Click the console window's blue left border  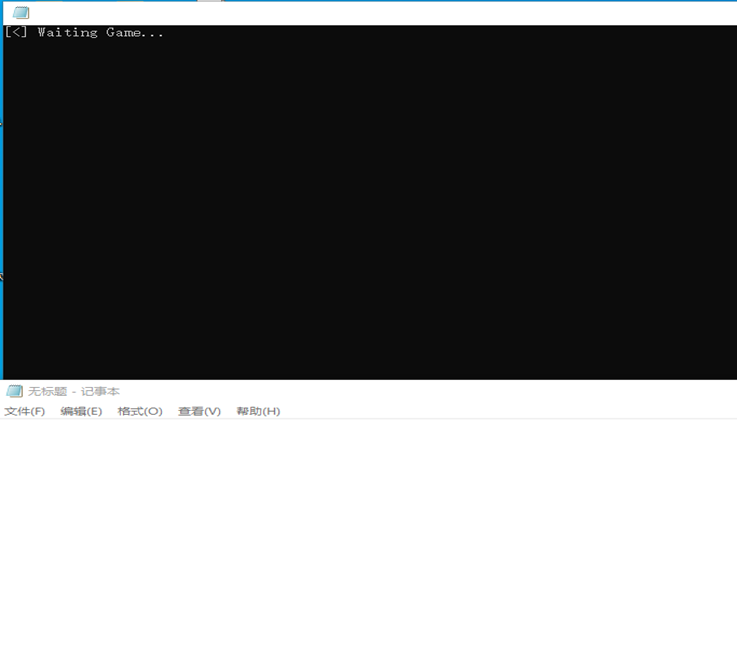(x=1, y=200)
